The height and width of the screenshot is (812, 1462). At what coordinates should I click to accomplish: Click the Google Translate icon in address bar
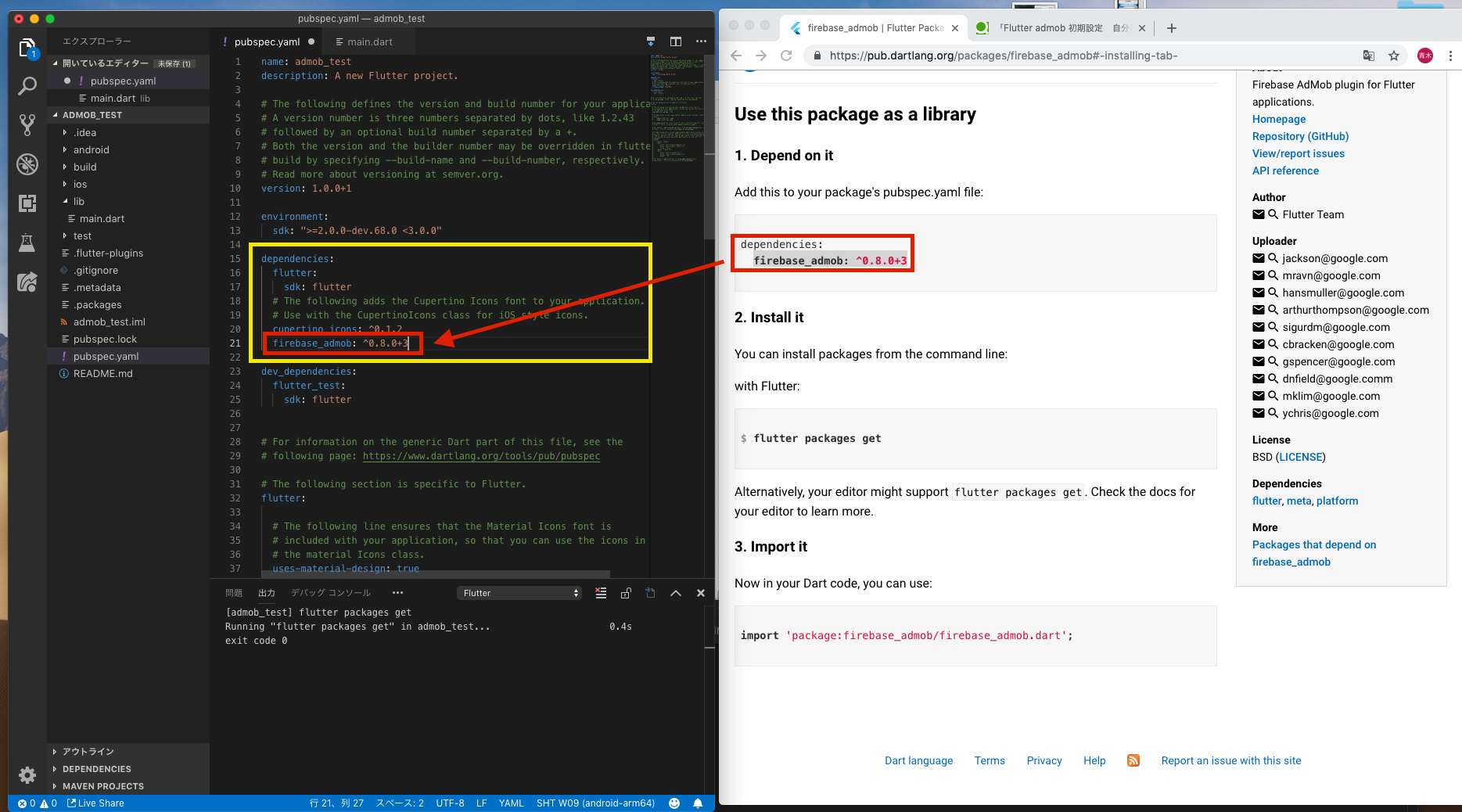pyautogui.click(x=1369, y=56)
